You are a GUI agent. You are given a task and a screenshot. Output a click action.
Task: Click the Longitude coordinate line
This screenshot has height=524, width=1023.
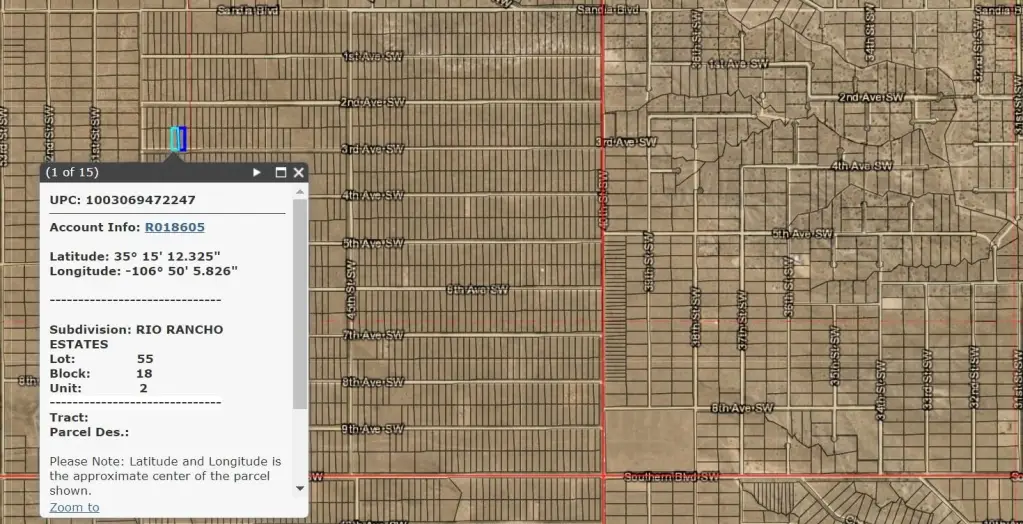coord(143,270)
